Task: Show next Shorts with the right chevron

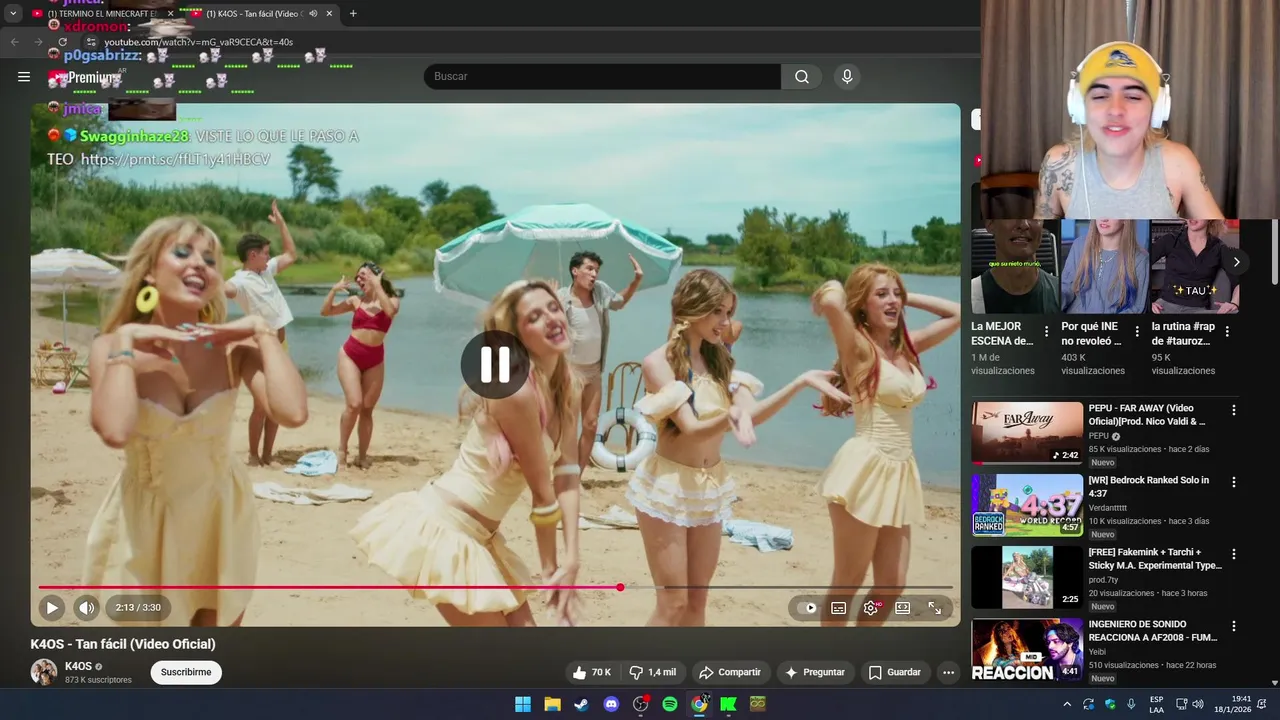Action: click(x=1236, y=262)
